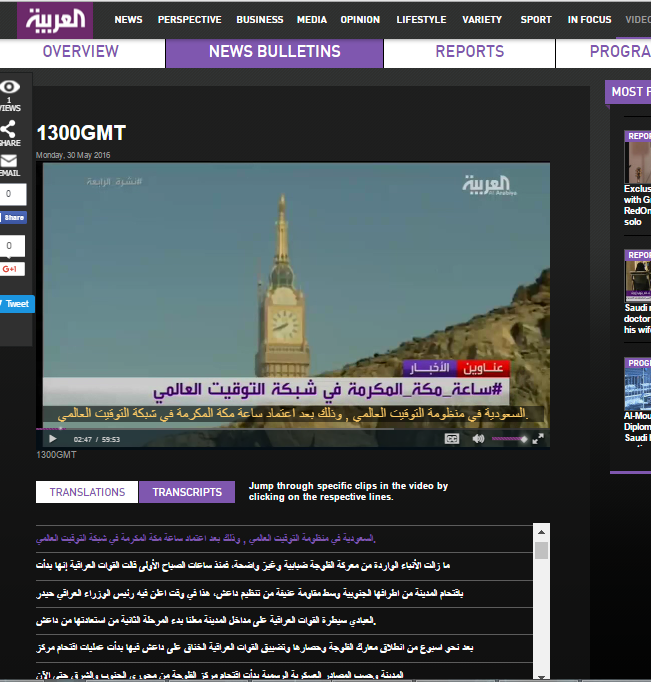The height and width of the screenshot is (682, 651).
Task: Click the Al Arabiya watermark in the video
Action: coord(489,185)
